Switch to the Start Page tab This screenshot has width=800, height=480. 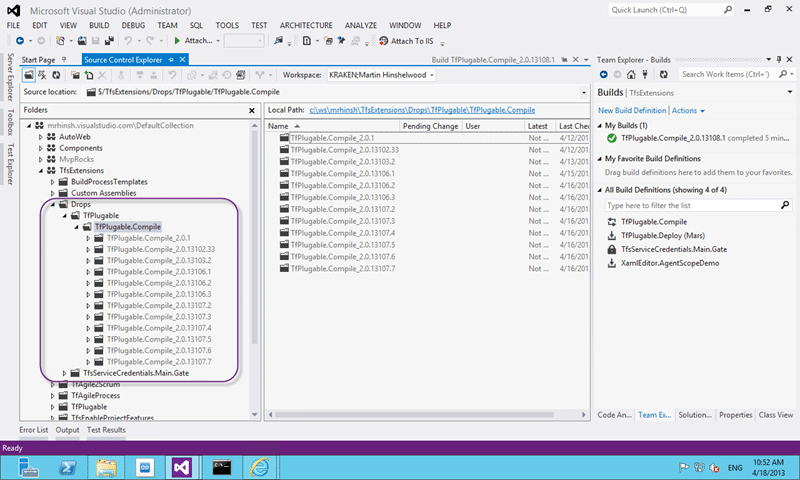tap(38, 60)
